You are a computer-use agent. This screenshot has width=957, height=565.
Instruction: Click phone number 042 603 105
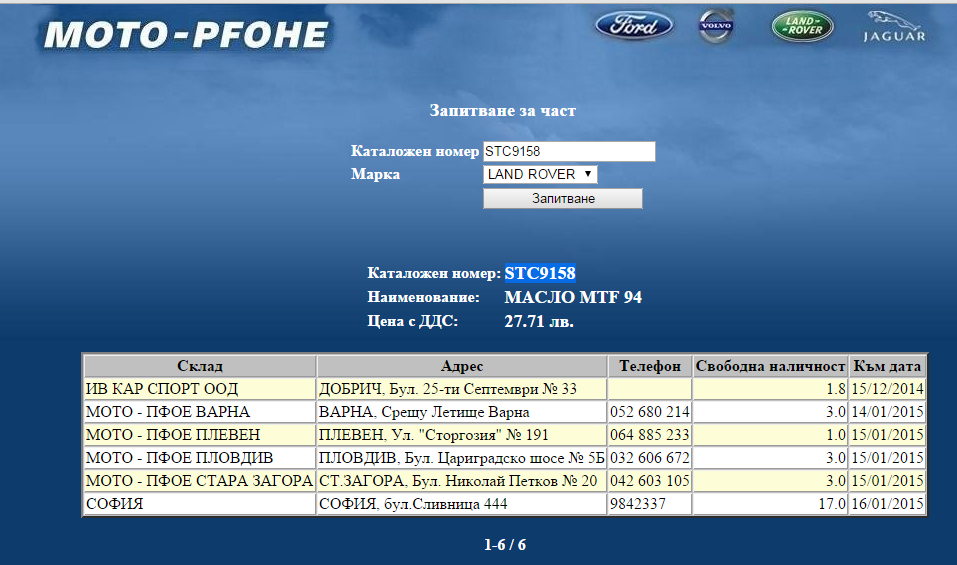pyautogui.click(x=649, y=481)
